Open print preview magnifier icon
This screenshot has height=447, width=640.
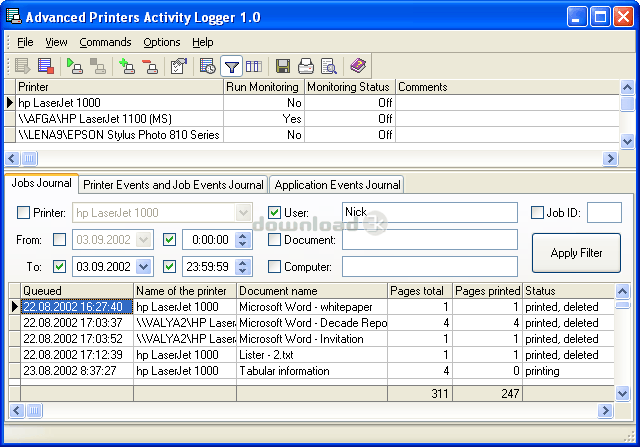pos(329,66)
